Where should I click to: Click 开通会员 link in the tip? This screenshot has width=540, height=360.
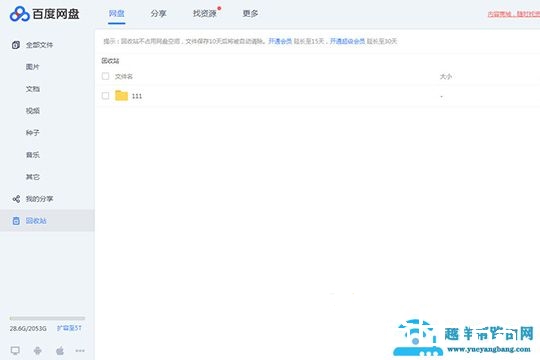[x=280, y=41]
